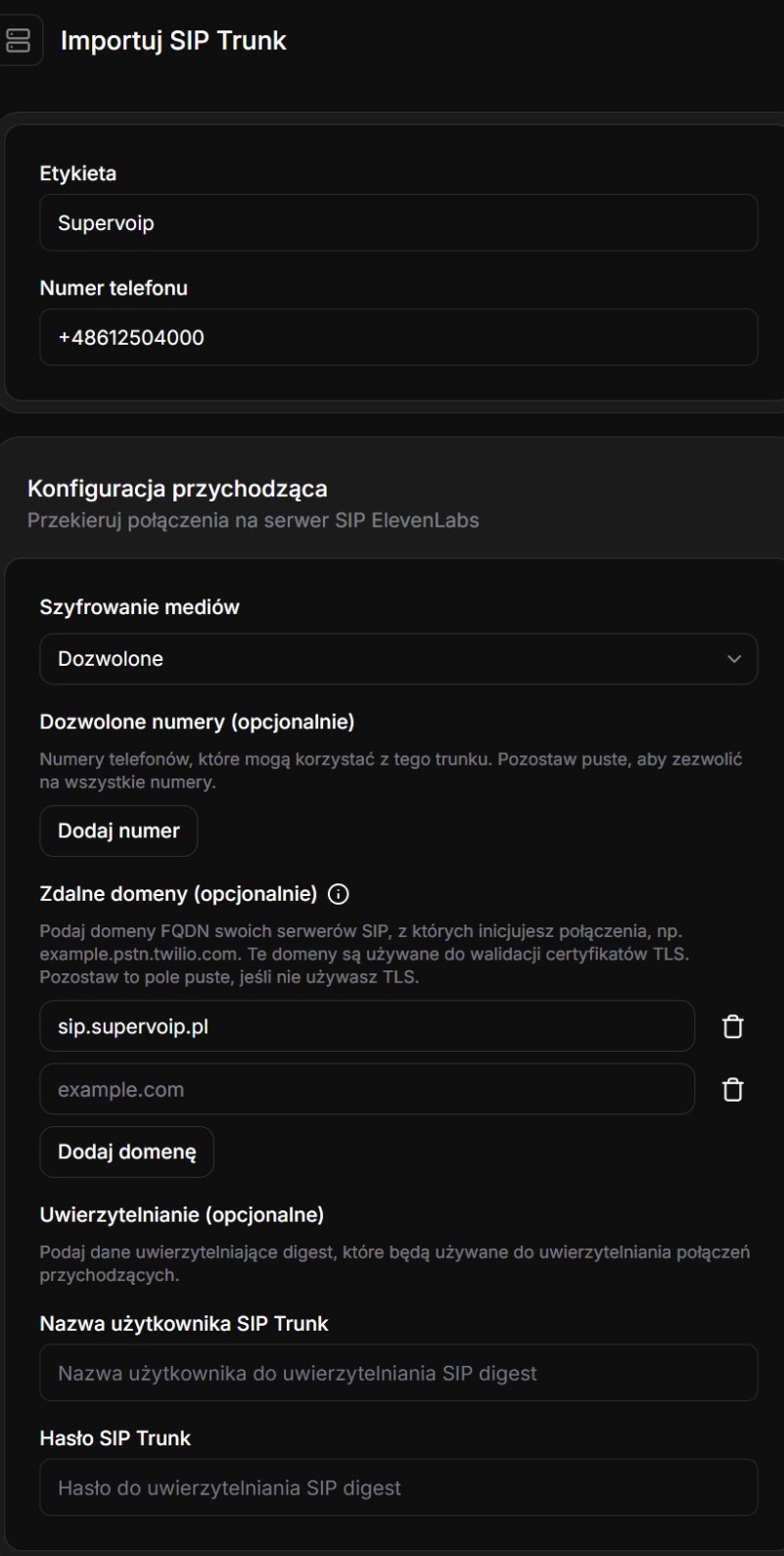
Task: Click the phone number field with +48612504000
Action: pyautogui.click(x=398, y=338)
